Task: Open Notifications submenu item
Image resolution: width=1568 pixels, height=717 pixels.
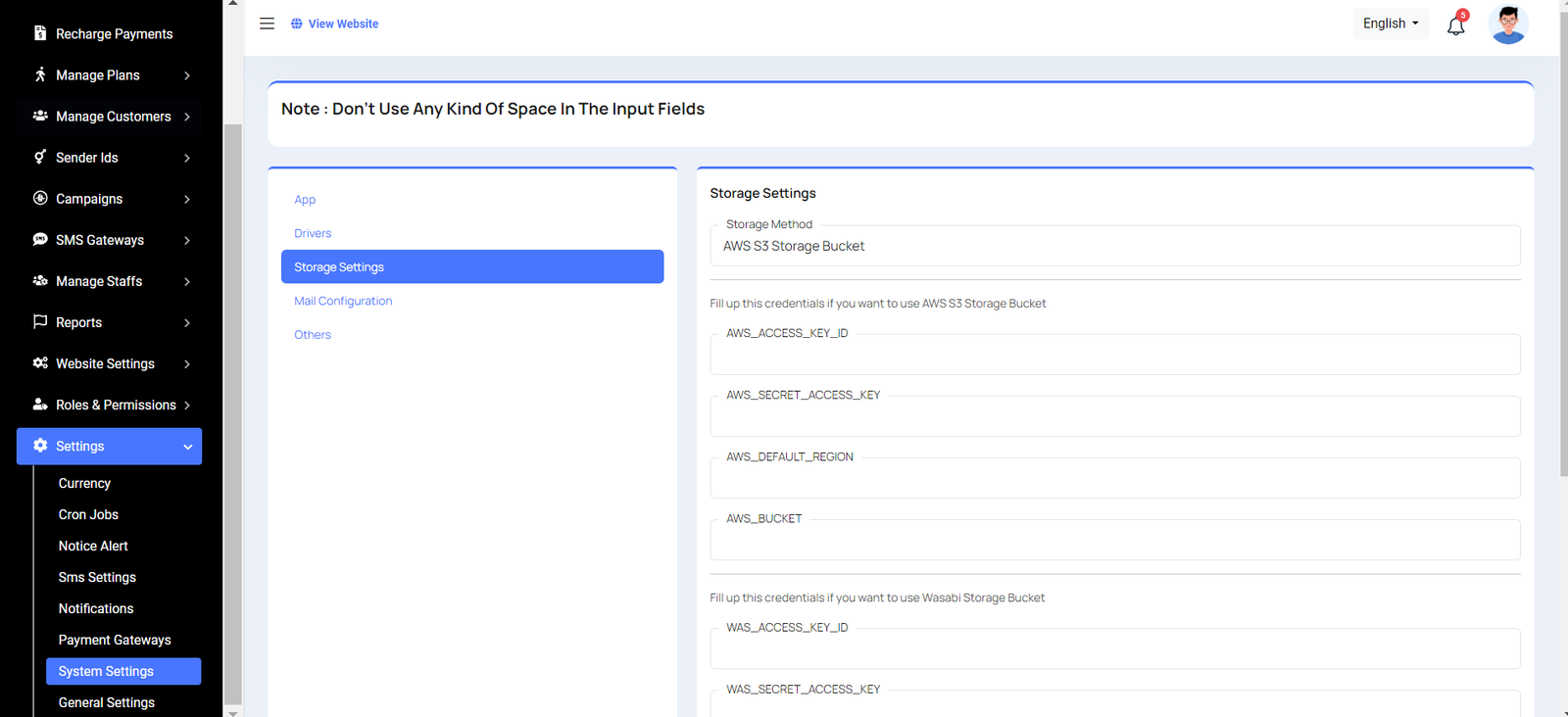Action: (x=96, y=608)
